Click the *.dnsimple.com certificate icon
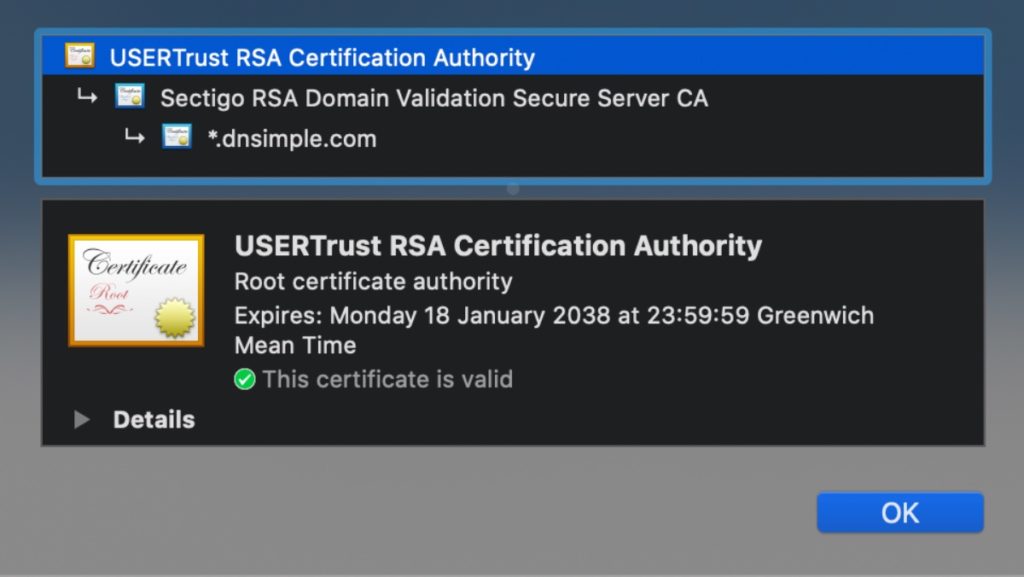This screenshot has height=577, width=1024. 177,137
